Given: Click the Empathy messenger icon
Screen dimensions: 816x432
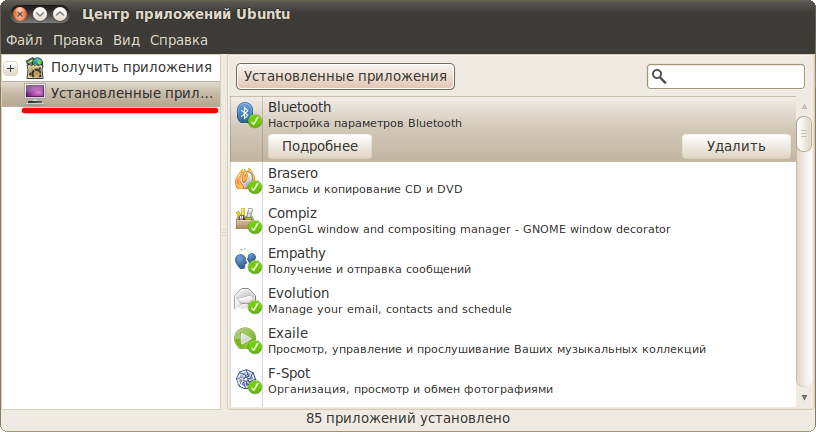Looking at the screenshot, I should click(248, 261).
